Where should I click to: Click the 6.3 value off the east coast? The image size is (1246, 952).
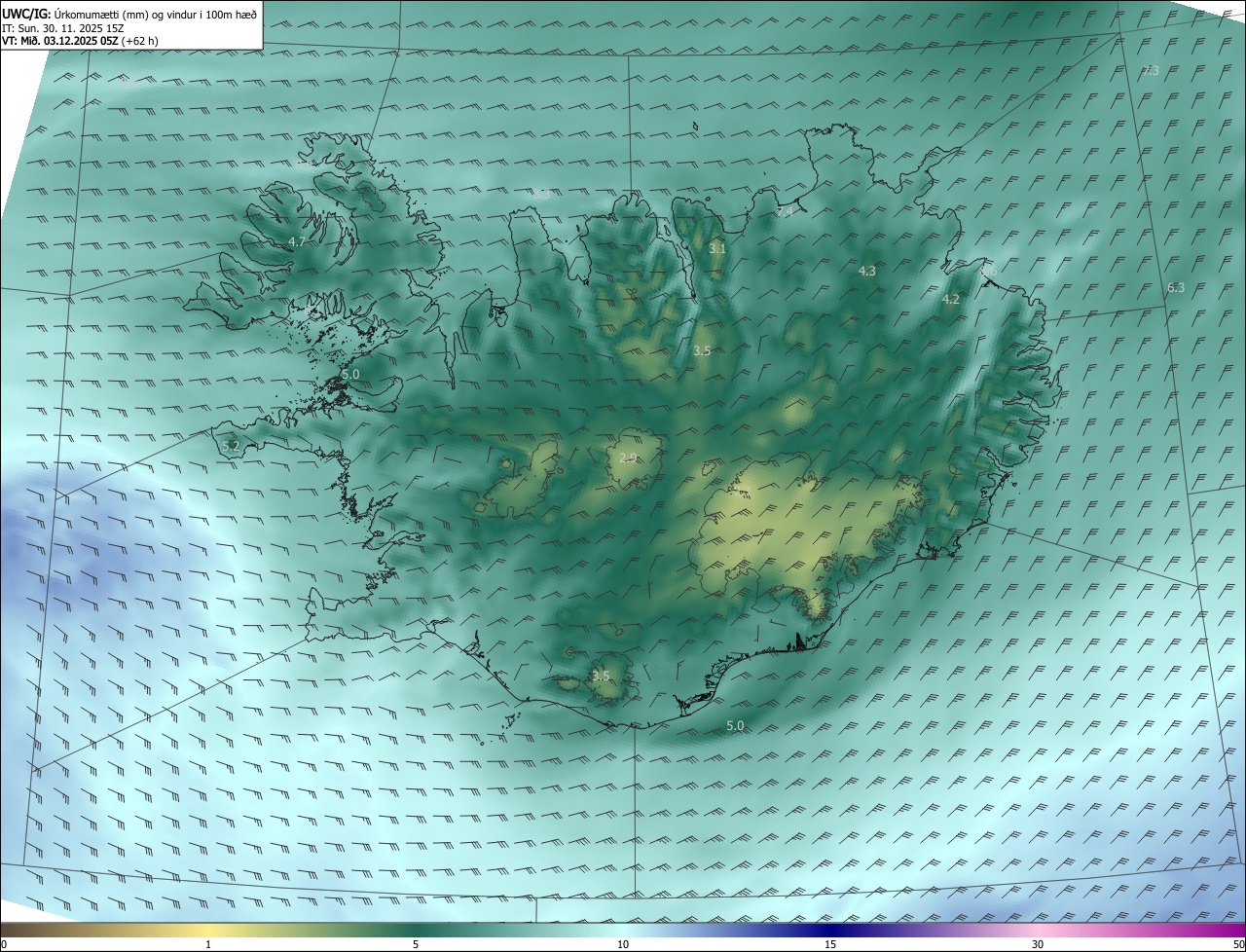tap(1176, 287)
